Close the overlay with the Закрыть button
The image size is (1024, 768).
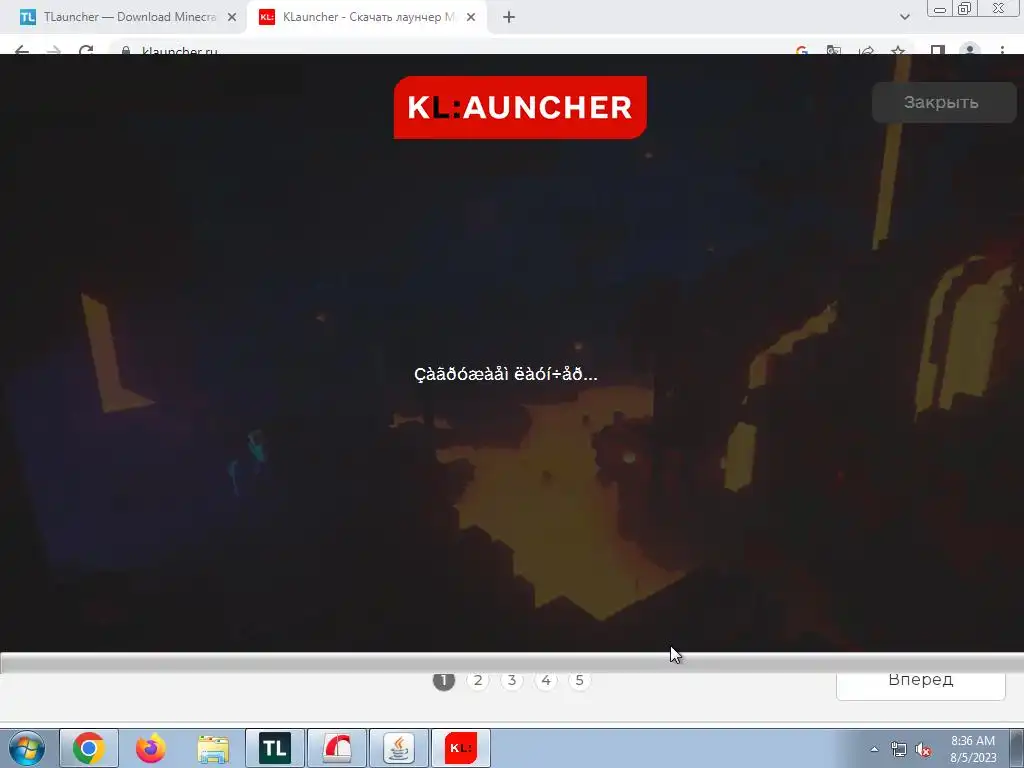click(x=944, y=103)
